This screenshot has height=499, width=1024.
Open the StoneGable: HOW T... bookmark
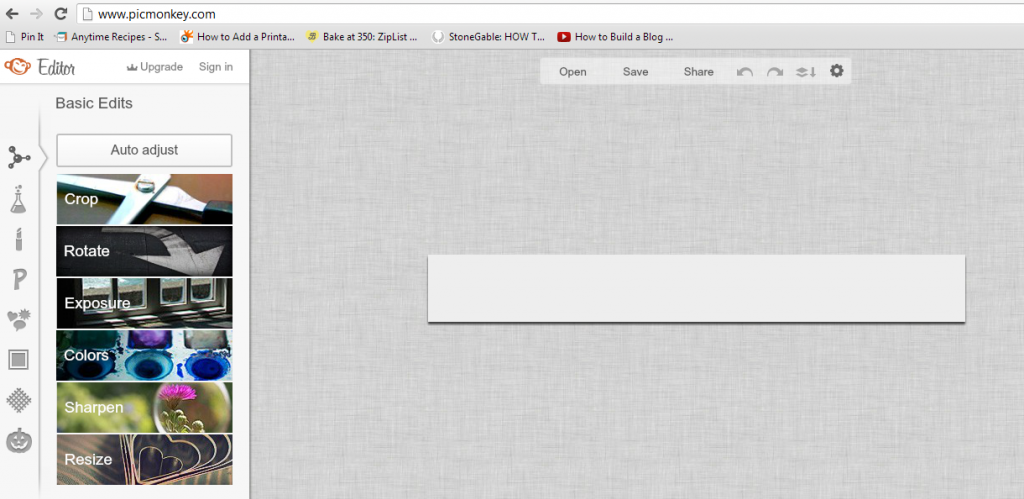pos(489,37)
